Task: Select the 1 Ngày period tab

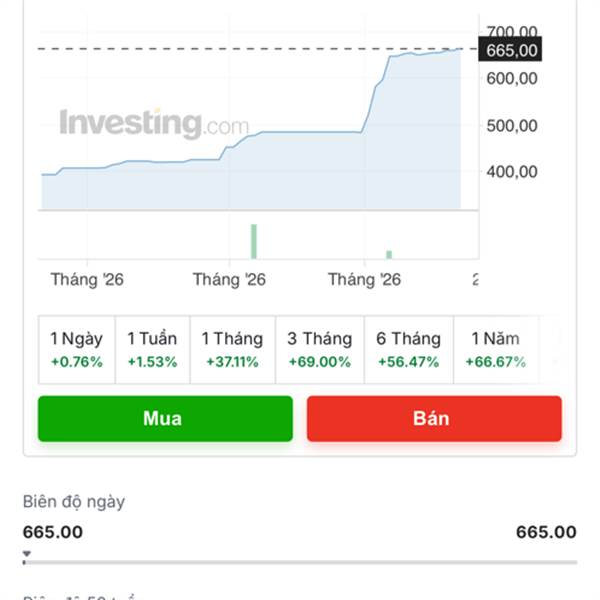Action: click(x=77, y=350)
